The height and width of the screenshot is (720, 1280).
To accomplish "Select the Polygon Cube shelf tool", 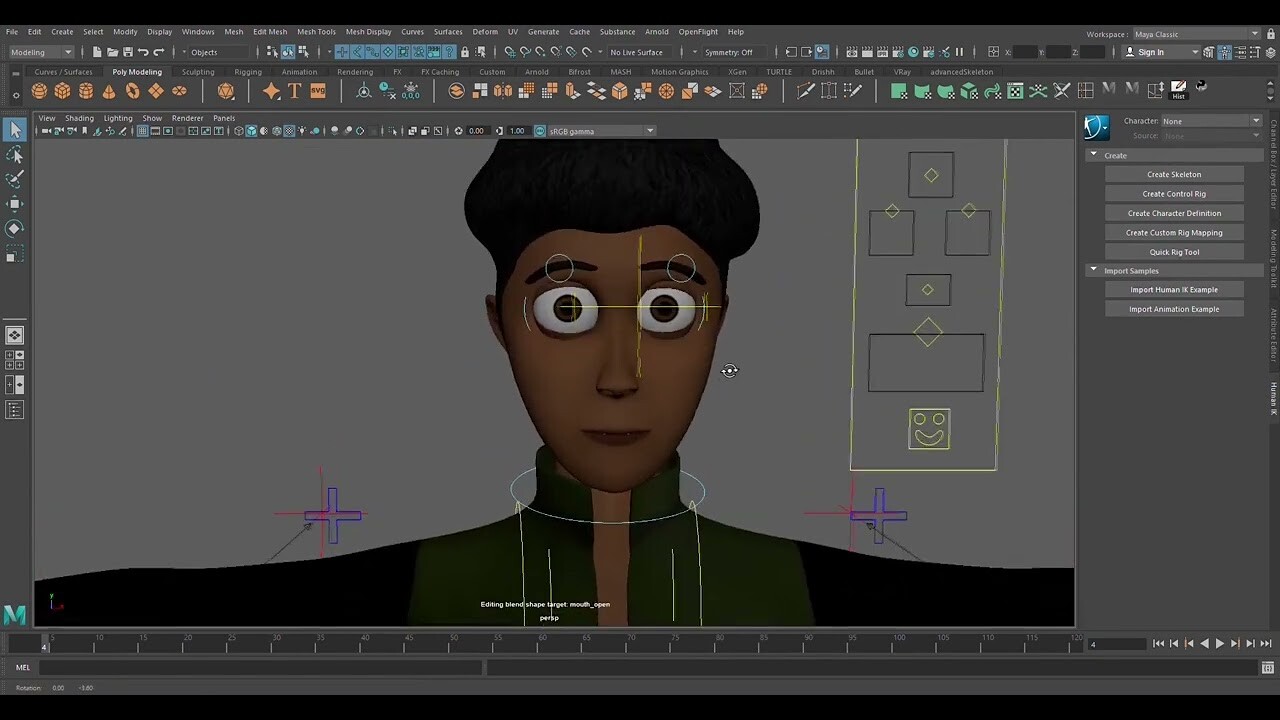I will [62, 91].
